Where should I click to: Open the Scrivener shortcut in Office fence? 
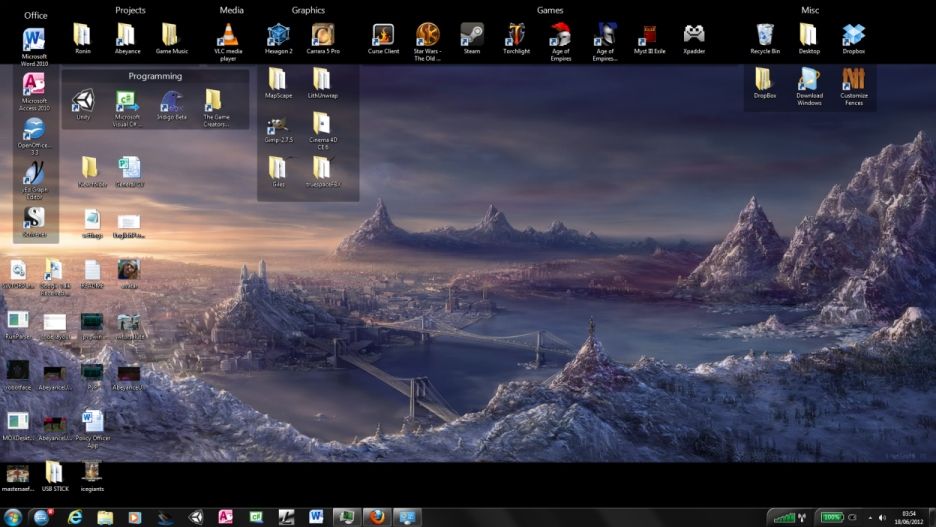tap(34, 222)
